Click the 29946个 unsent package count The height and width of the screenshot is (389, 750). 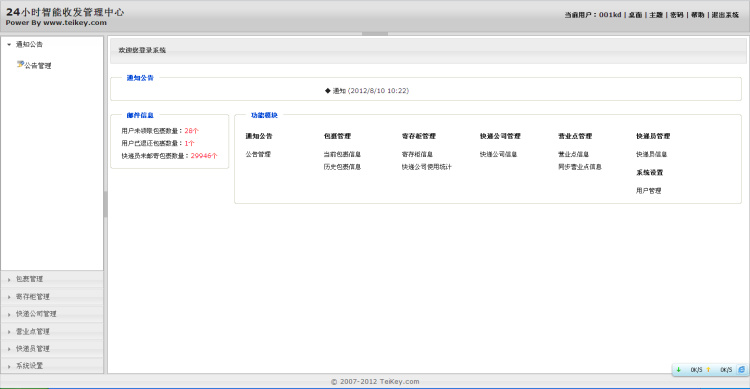point(204,156)
